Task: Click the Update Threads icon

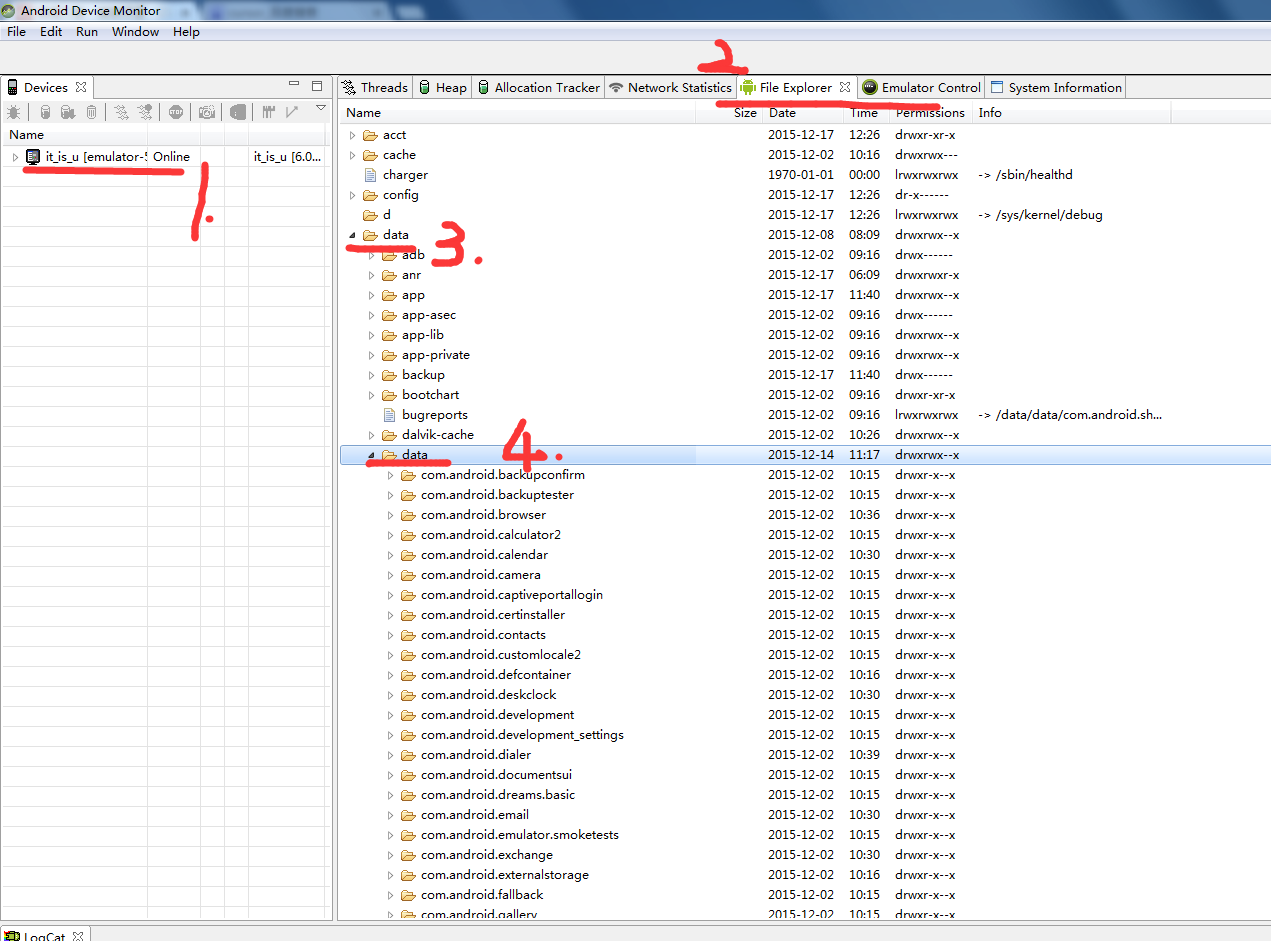Action: (x=120, y=112)
